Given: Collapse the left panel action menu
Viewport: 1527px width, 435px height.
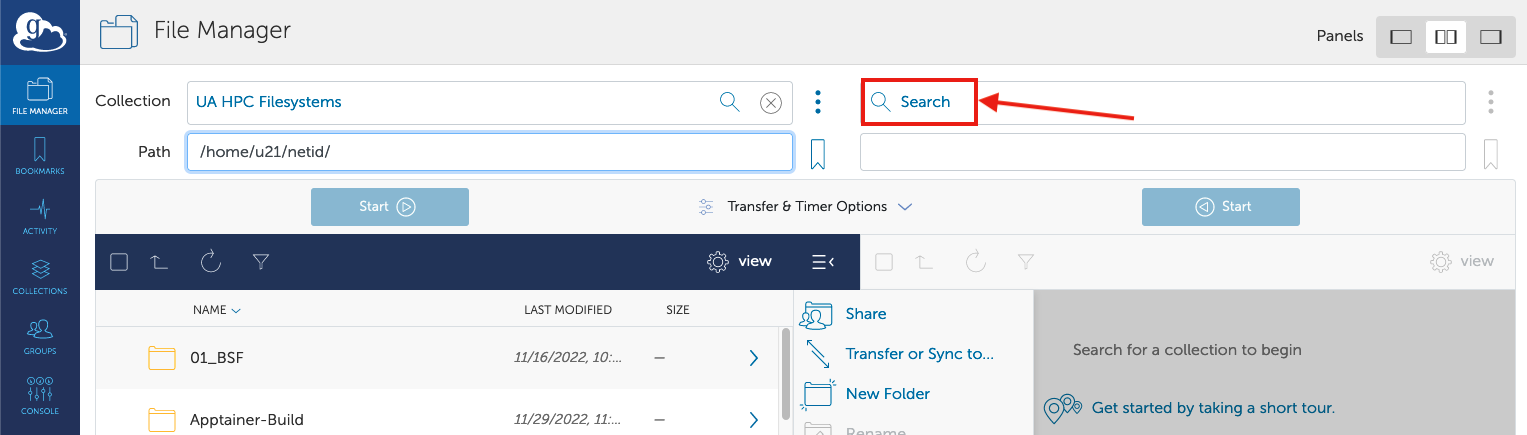Looking at the screenshot, I should 822,262.
